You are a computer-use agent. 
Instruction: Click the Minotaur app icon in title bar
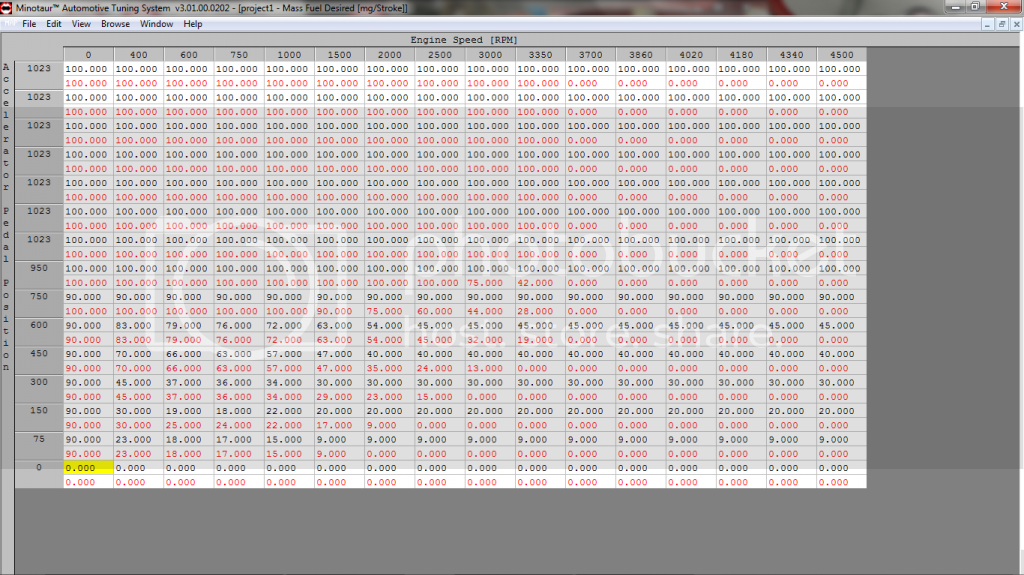tap(7, 8)
